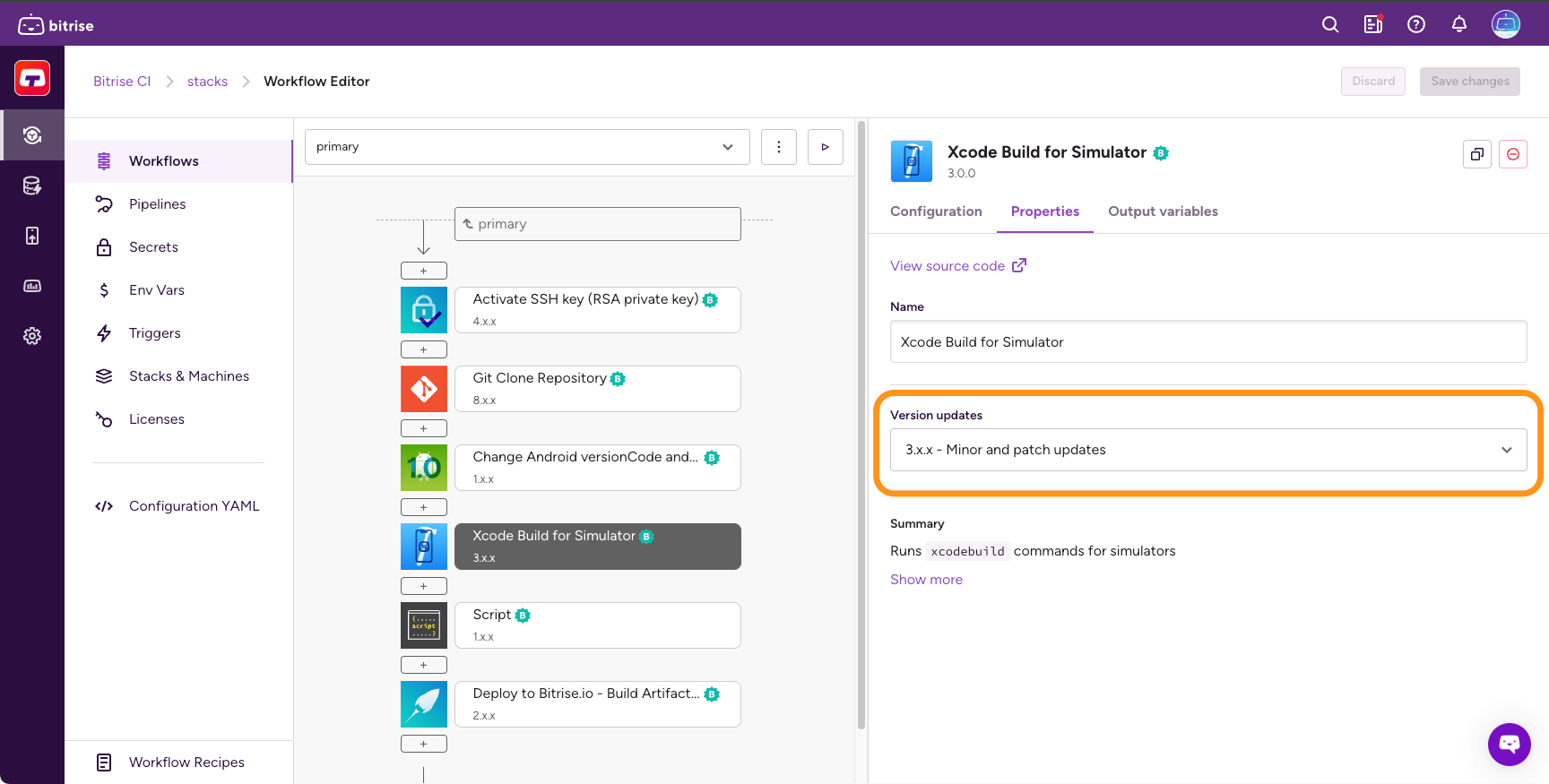Click the stacks breadcrumb link

click(x=207, y=82)
